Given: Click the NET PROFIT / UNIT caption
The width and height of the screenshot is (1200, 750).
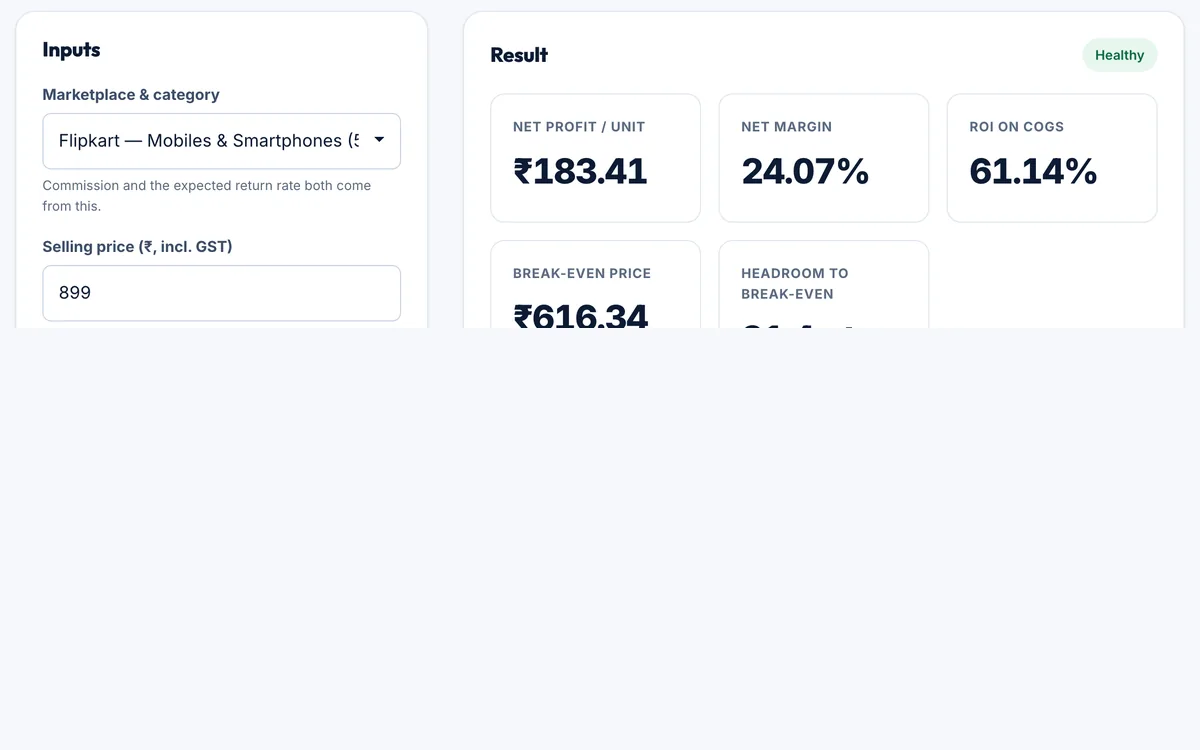Looking at the screenshot, I should pyautogui.click(x=579, y=127).
